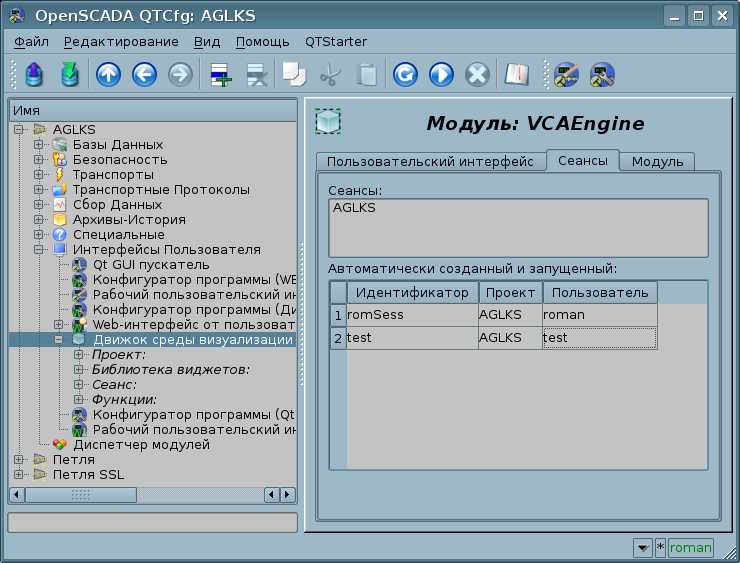Click the blue play/start toolbar icon
740x563 pixels.
[x=441, y=75]
